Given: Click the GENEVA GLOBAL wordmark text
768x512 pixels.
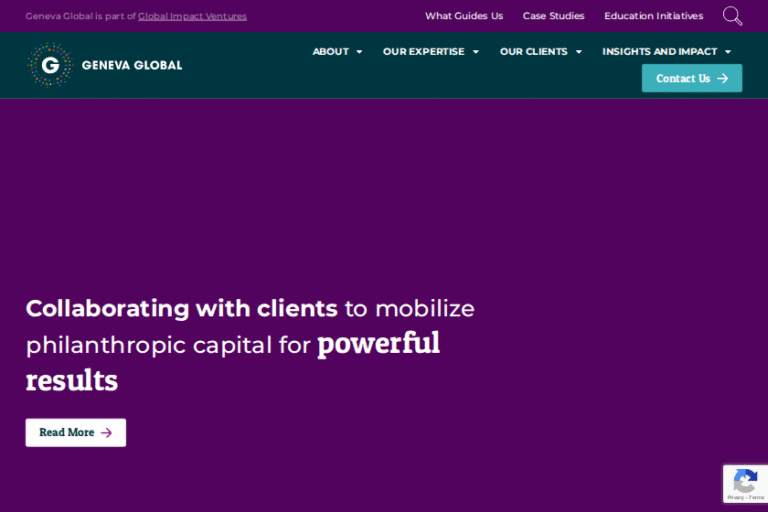Looking at the screenshot, I should click(132, 65).
